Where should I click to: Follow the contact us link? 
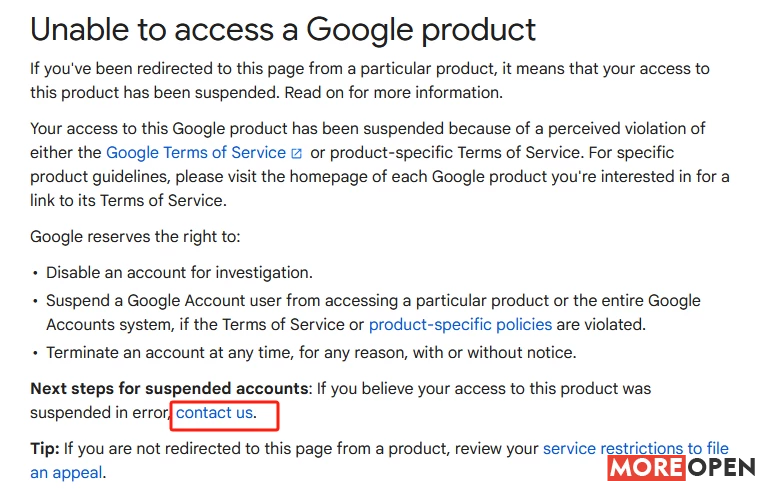click(214, 412)
